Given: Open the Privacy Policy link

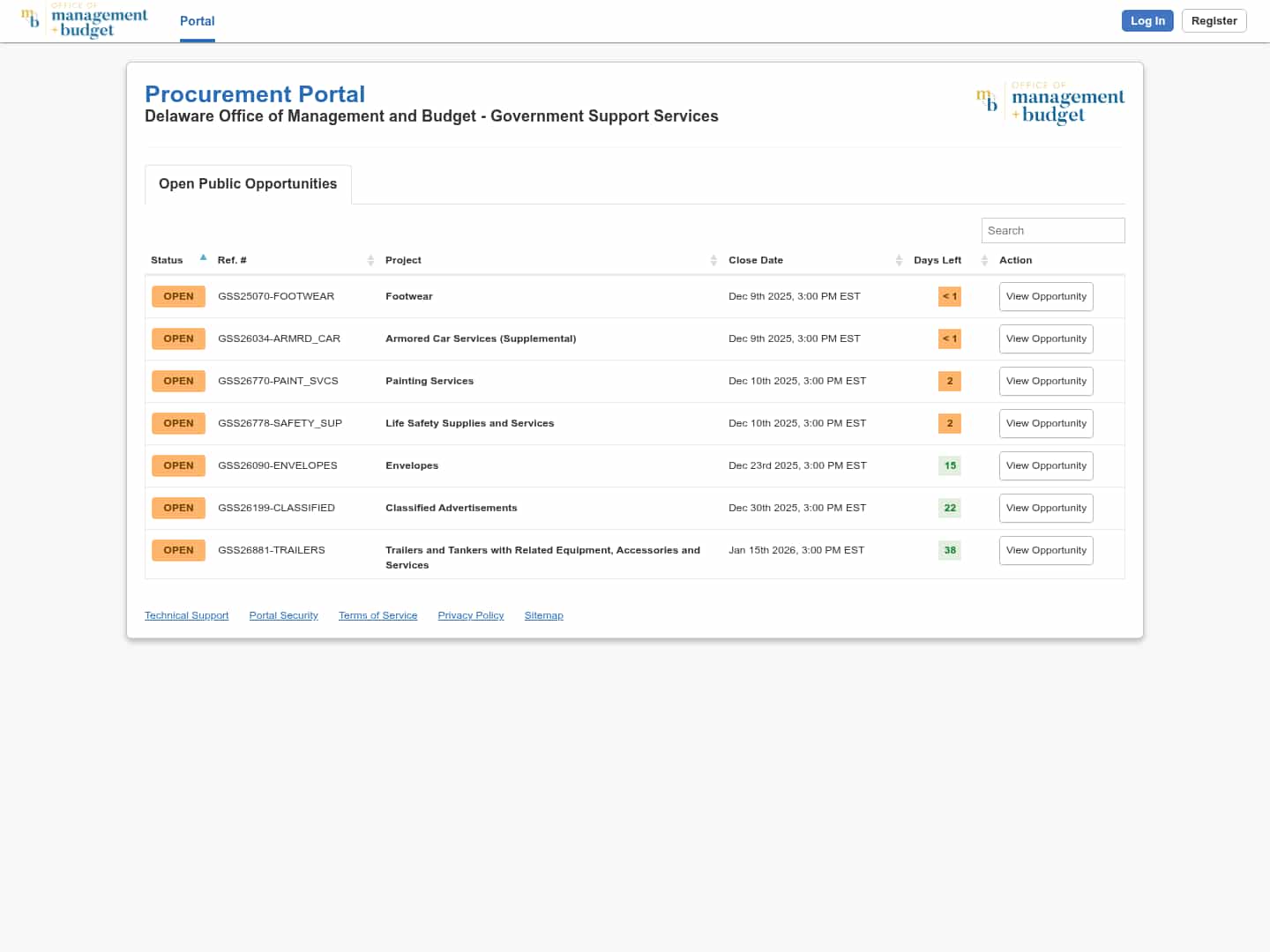Looking at the screenshot, I should [x=471, y=615].
